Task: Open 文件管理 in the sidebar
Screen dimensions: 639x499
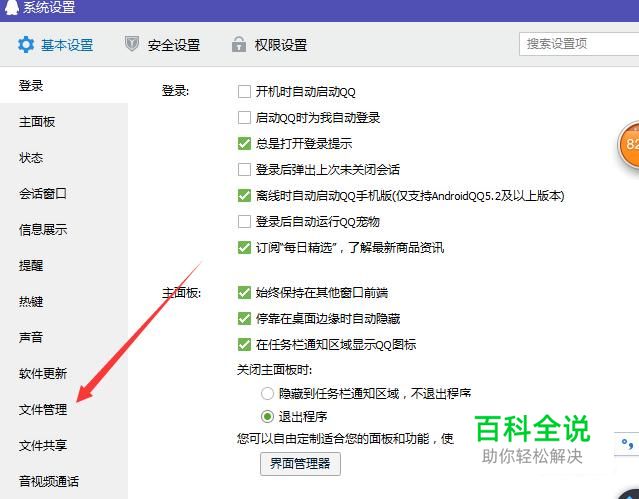Action: point(43,409)
